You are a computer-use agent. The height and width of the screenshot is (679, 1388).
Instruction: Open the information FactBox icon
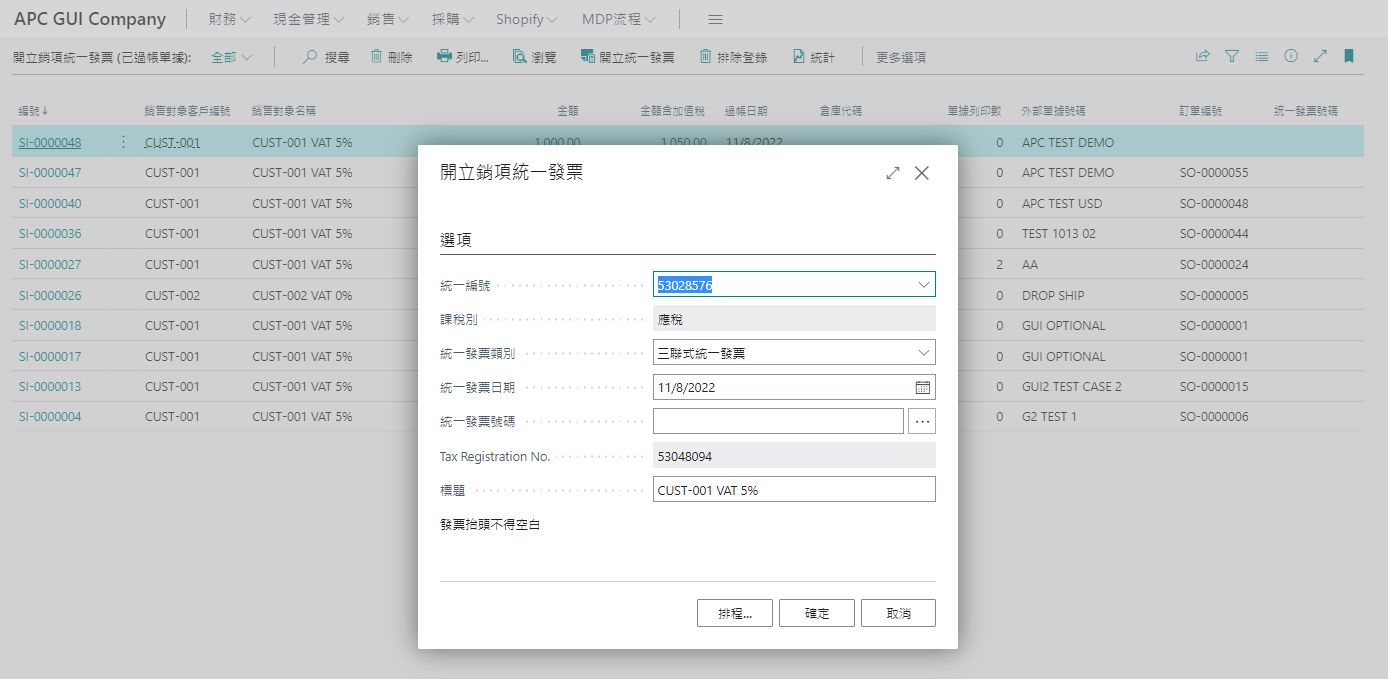tap(1291, 56)
